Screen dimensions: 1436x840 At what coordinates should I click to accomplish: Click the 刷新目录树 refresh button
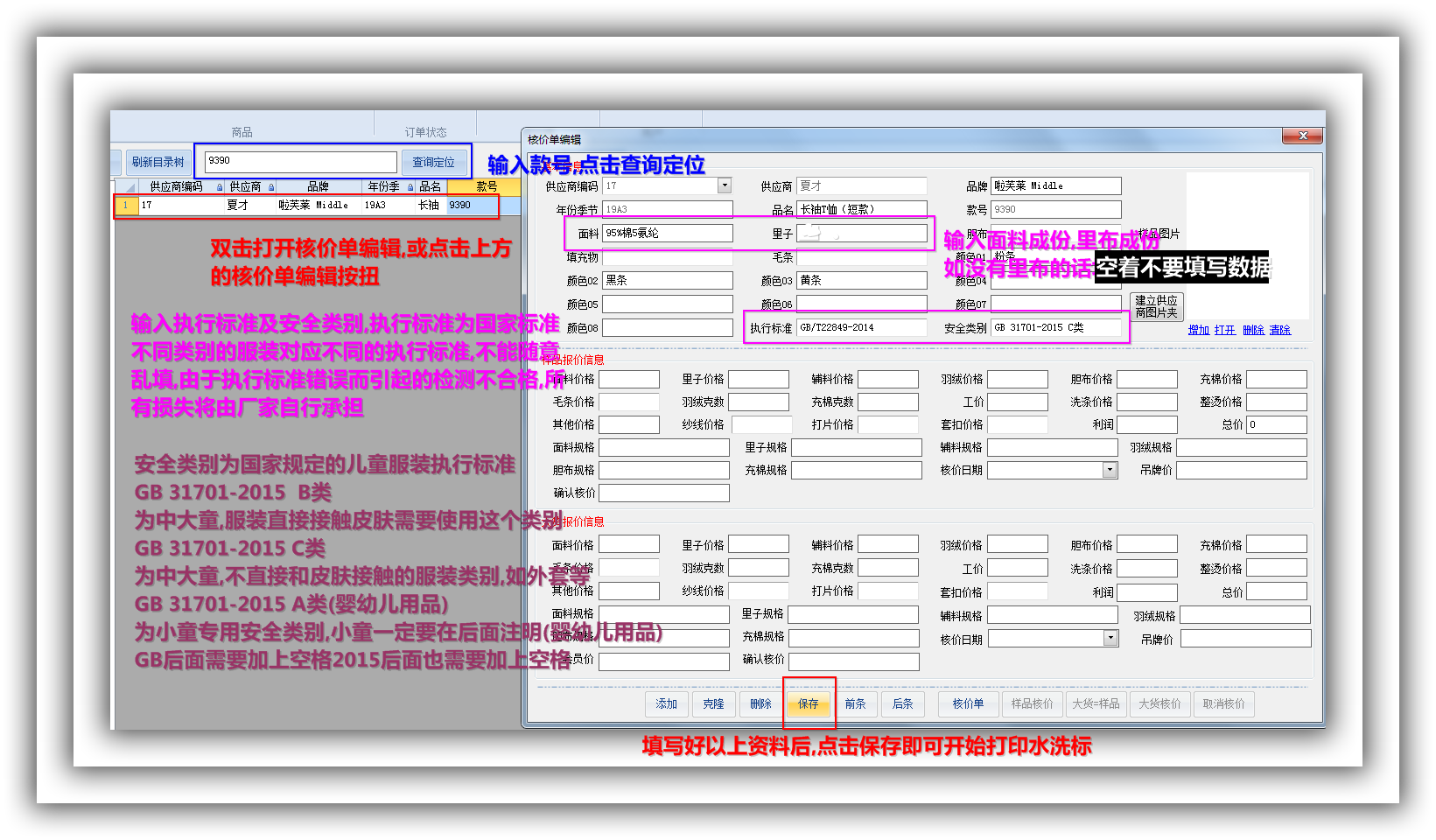click(x=158, y=162)
